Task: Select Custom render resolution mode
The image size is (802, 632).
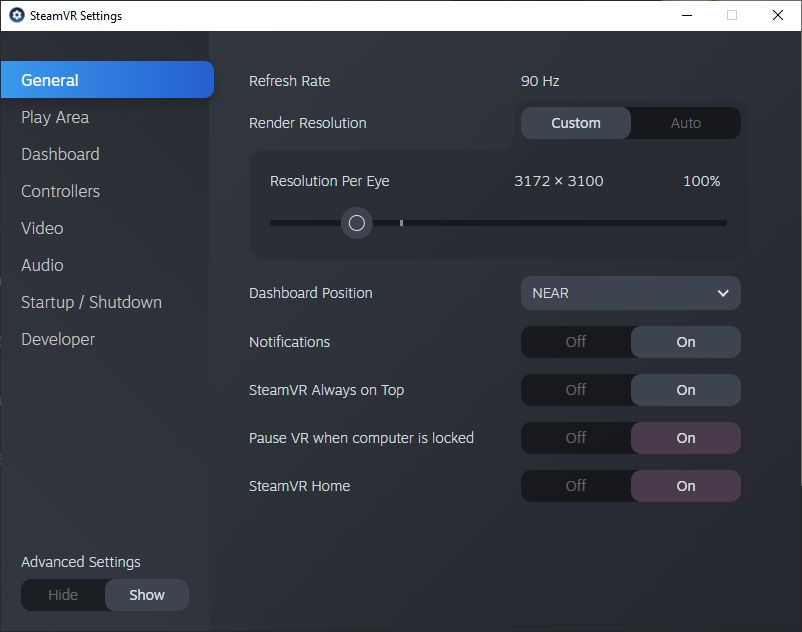Action: 576,123
